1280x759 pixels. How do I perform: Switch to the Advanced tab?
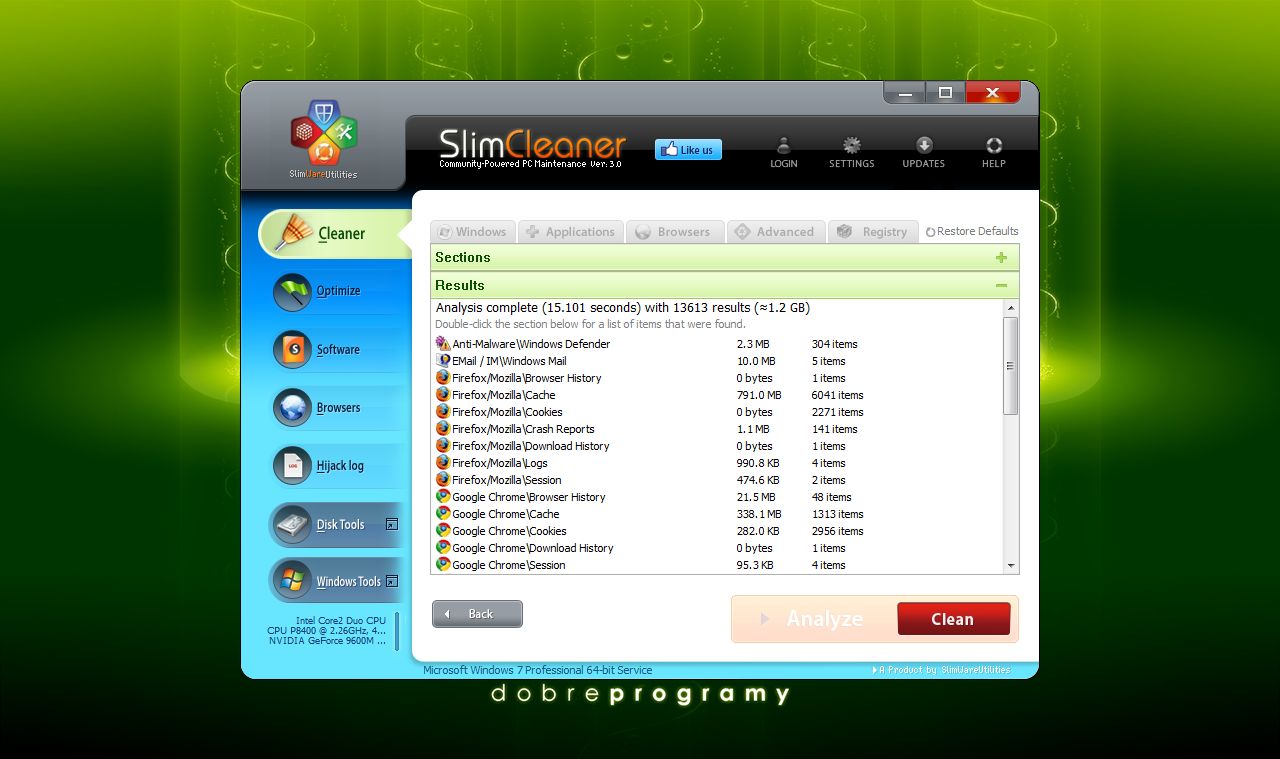[x=776, y=231]
